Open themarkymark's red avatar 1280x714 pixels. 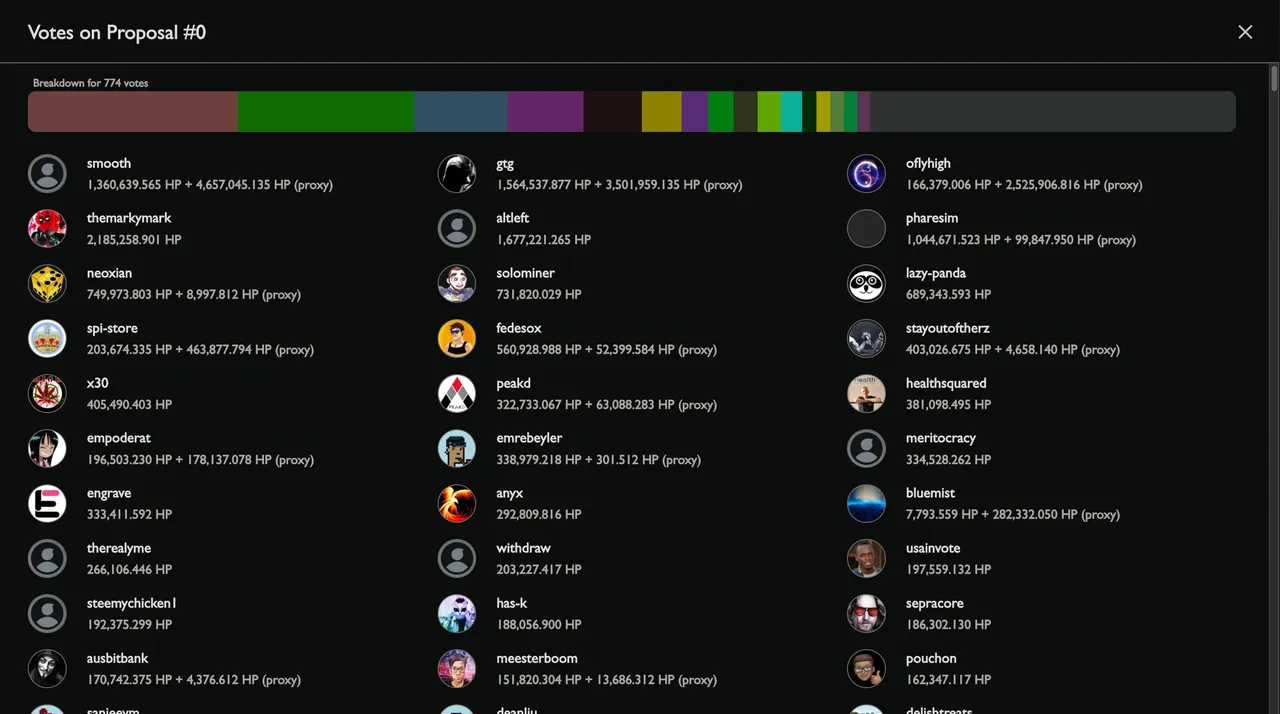tap(47, 229)
